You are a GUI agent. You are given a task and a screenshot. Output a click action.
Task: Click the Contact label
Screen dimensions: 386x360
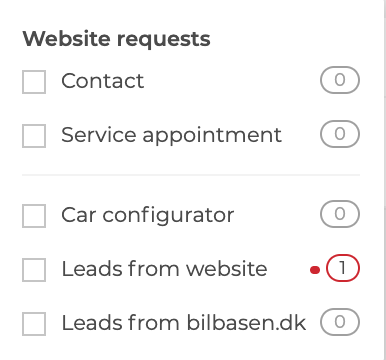[103, 81]
